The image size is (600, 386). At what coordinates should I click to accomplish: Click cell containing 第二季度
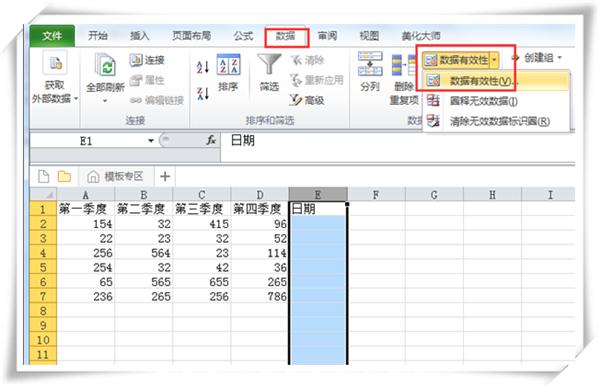pyautogui.click(x=144, y=209)
